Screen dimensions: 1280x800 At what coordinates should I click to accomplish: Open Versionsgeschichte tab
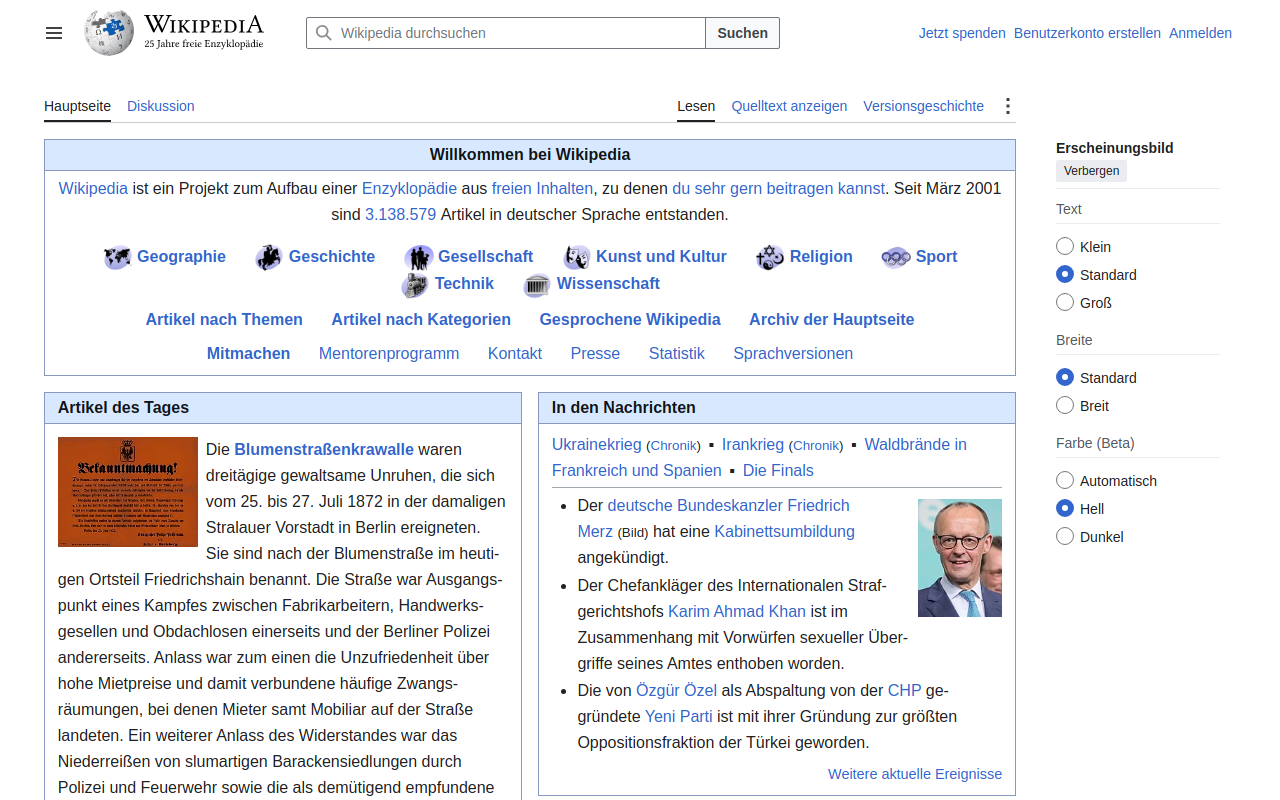(x=923, y=106)
